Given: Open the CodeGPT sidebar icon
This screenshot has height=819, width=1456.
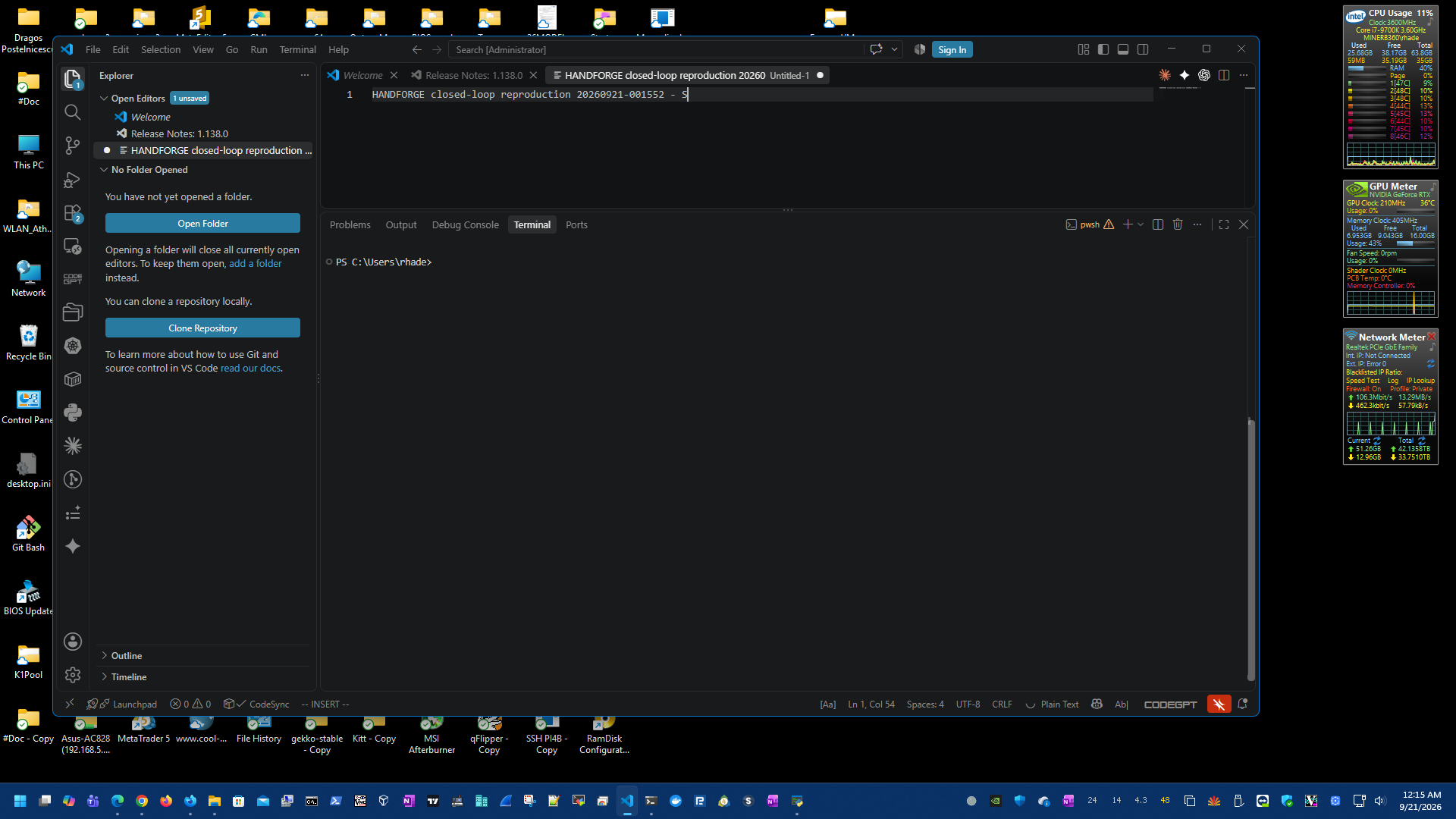Looking at the screenshot, I should [x=73, y=279].
